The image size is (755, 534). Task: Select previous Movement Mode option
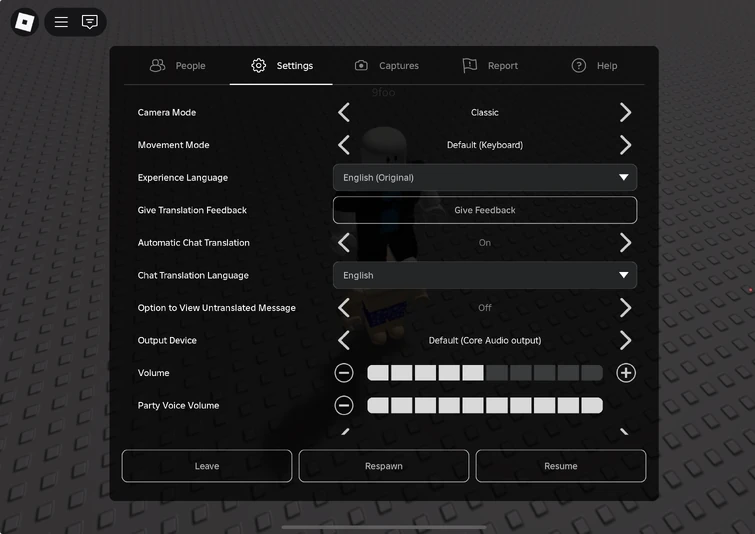click(344, 145)
